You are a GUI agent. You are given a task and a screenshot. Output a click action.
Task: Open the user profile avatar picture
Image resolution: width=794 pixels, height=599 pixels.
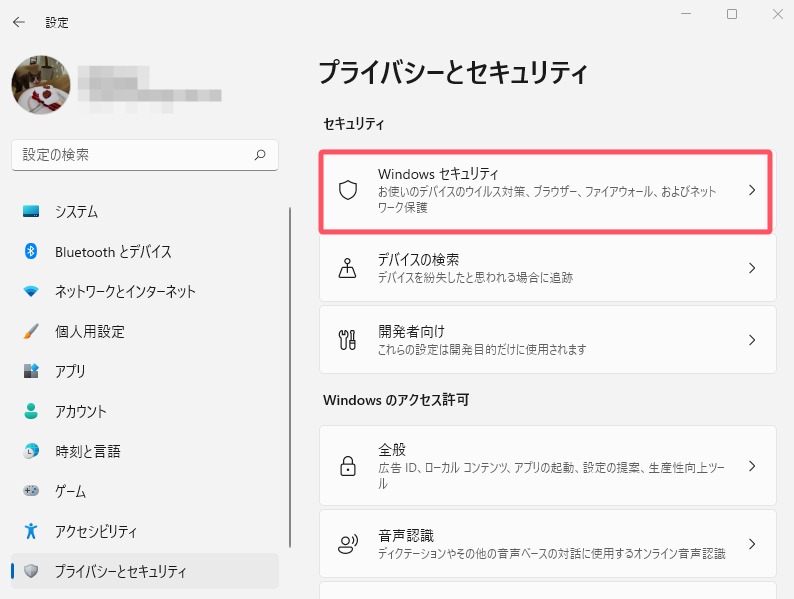click(x=41, y=85)
